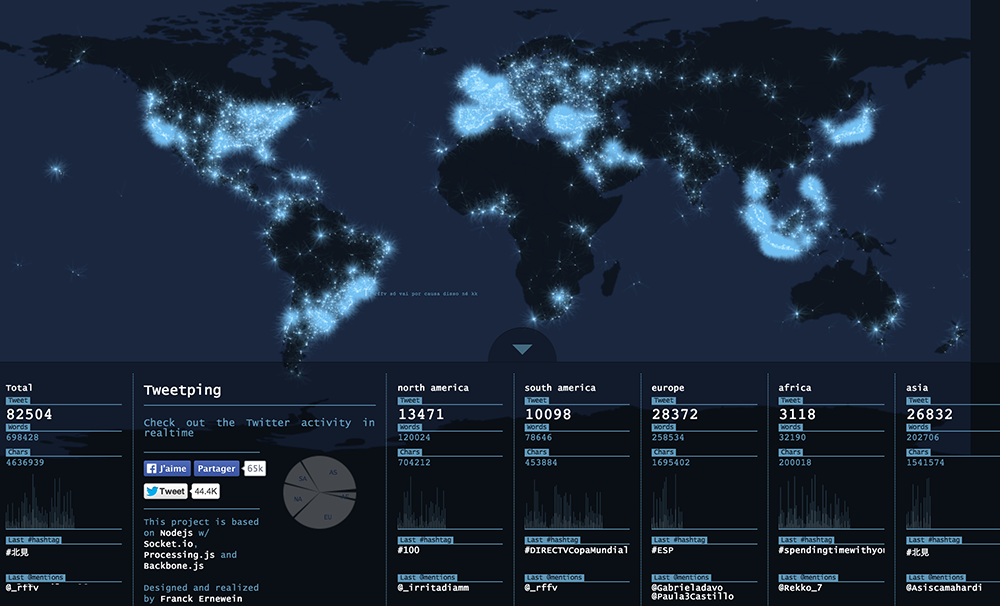Click hashtag #DIRECTVCopaMundial
This screenshot has width=1000, height=606.
[x=577, y=550]
